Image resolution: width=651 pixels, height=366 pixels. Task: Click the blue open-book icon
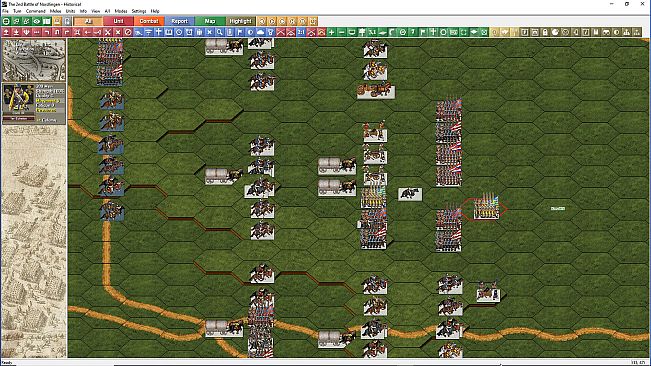pos(169,32)
